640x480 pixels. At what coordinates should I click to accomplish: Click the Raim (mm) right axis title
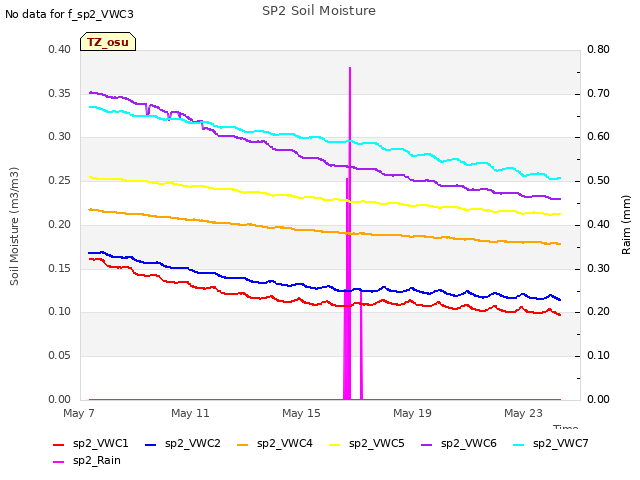pos(626,225)
